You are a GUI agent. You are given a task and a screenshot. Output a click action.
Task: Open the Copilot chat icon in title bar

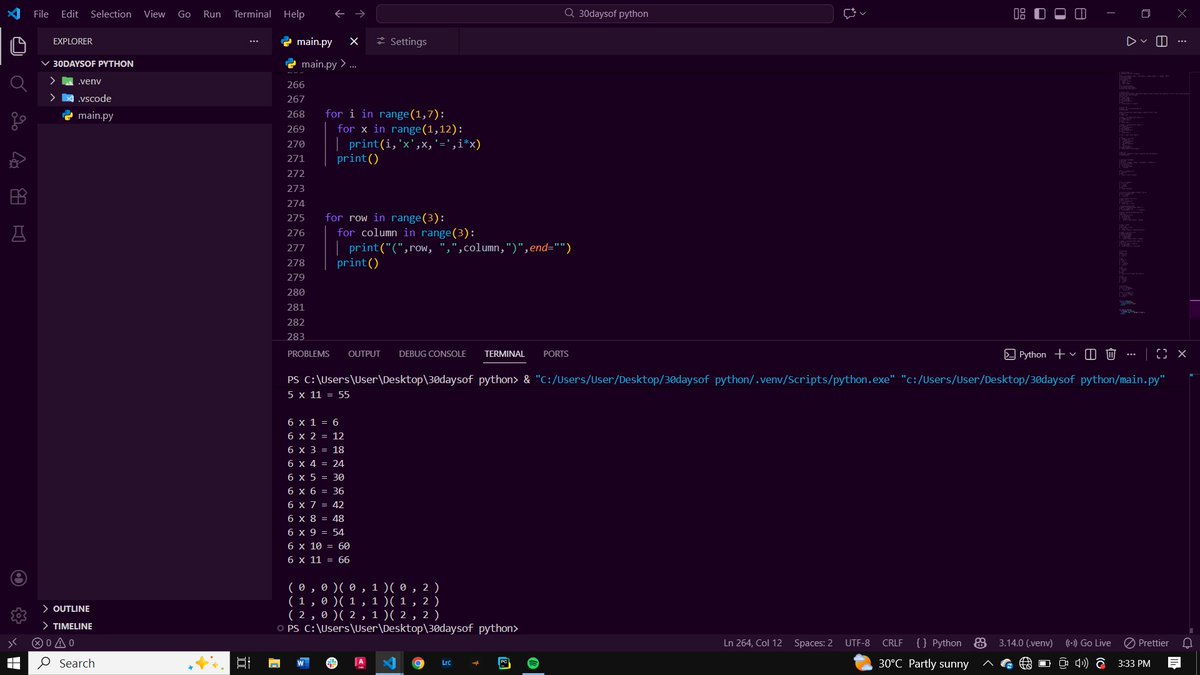[849, 14]
